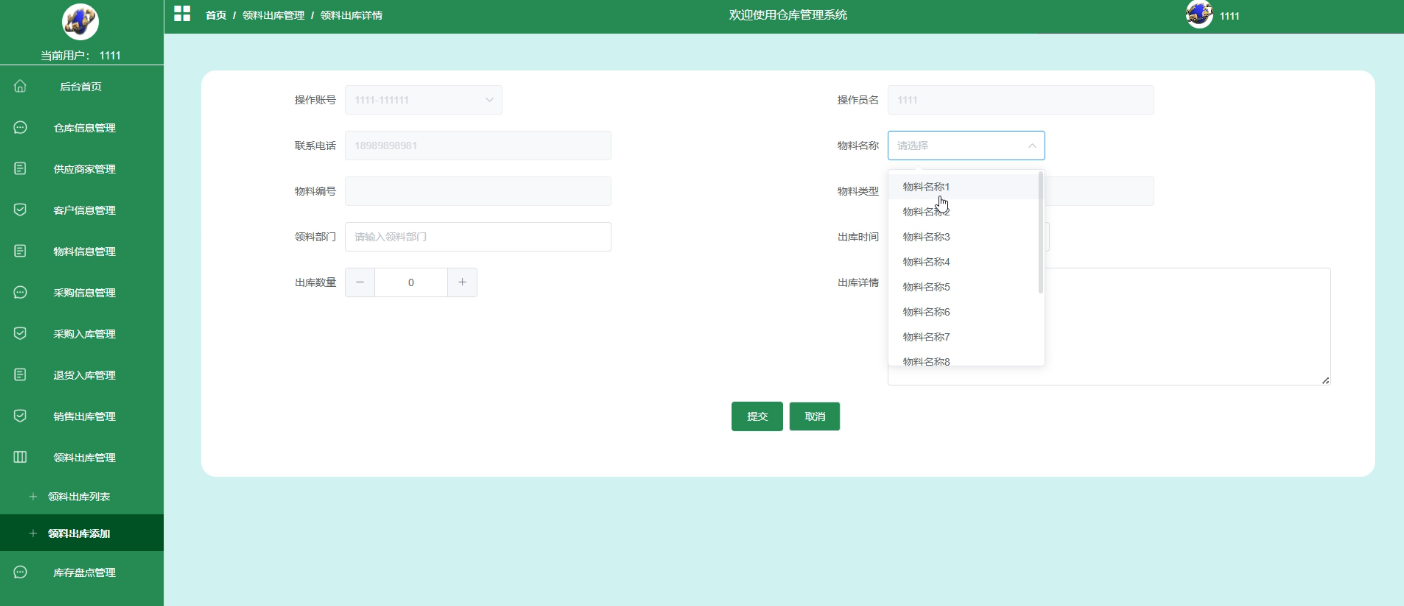This screenshot has height=606, width=1404.
Task: Click the sidebar profile avatar image
Action: 81,21
